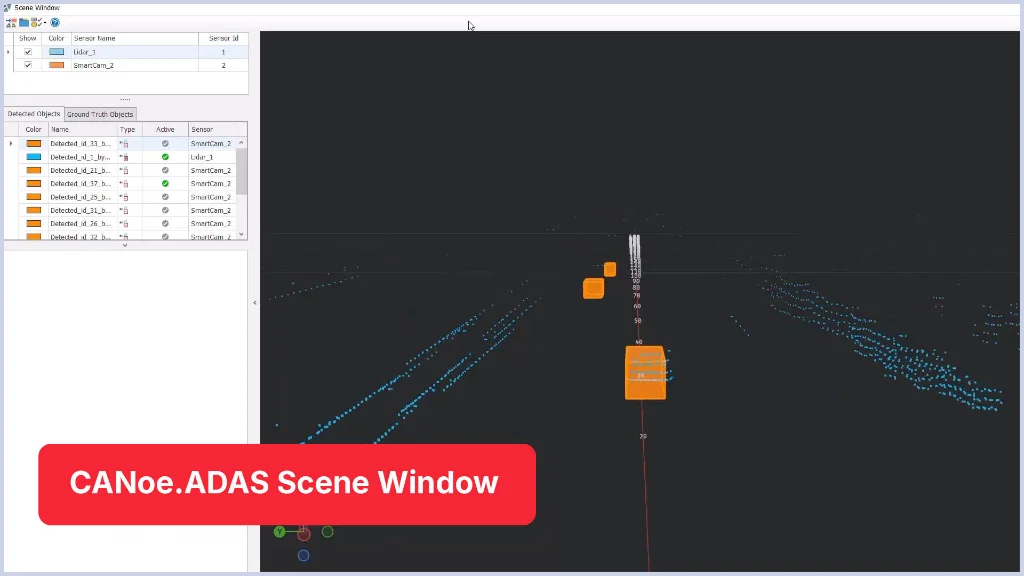Sort objects by Type column header

[129, 129]
